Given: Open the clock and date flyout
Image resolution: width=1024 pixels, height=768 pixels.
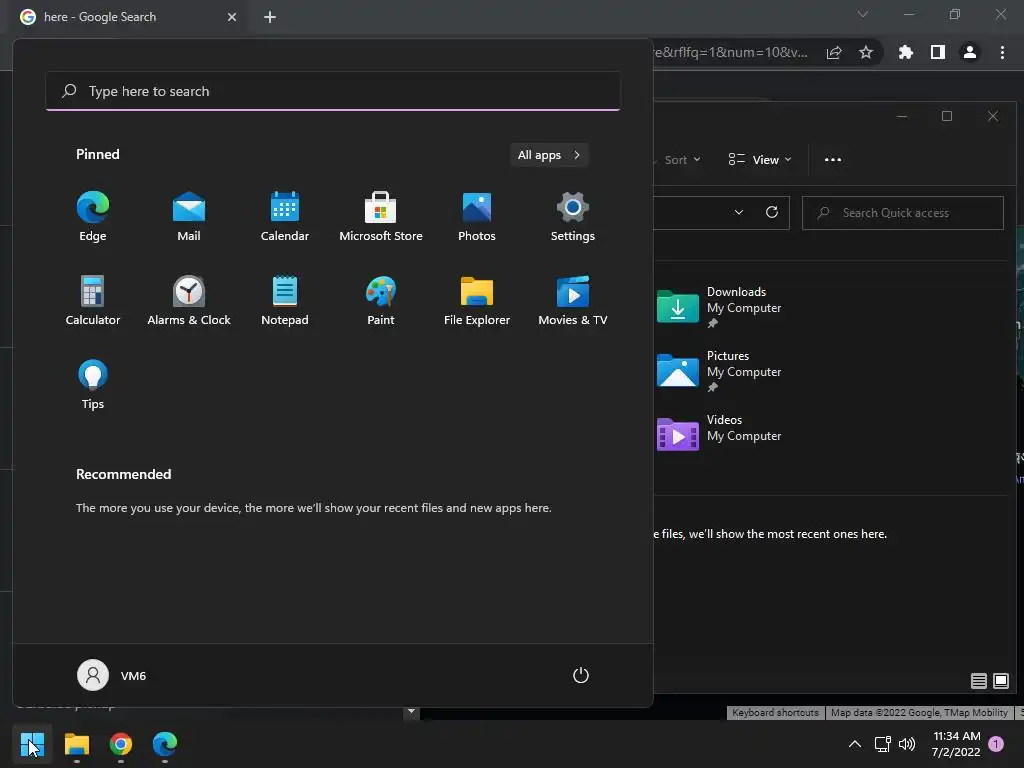Looking at the screenshot, I should pyautogui.click(x=956, y=744).
